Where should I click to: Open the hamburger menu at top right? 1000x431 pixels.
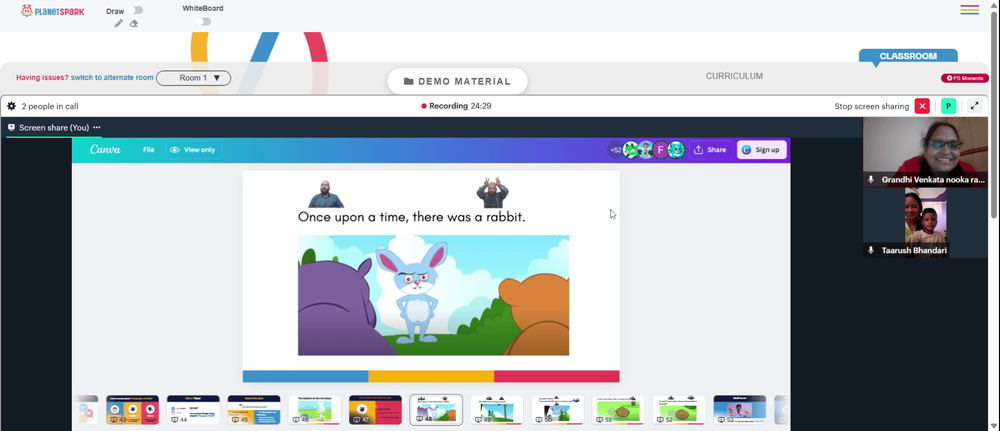(x=969, y=10)
